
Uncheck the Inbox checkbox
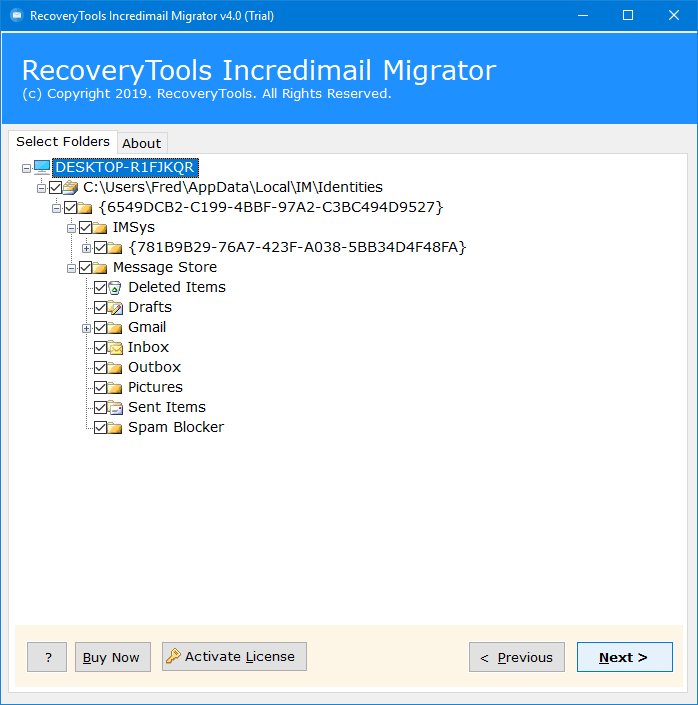pyautogui.click(x=100, y=348)
